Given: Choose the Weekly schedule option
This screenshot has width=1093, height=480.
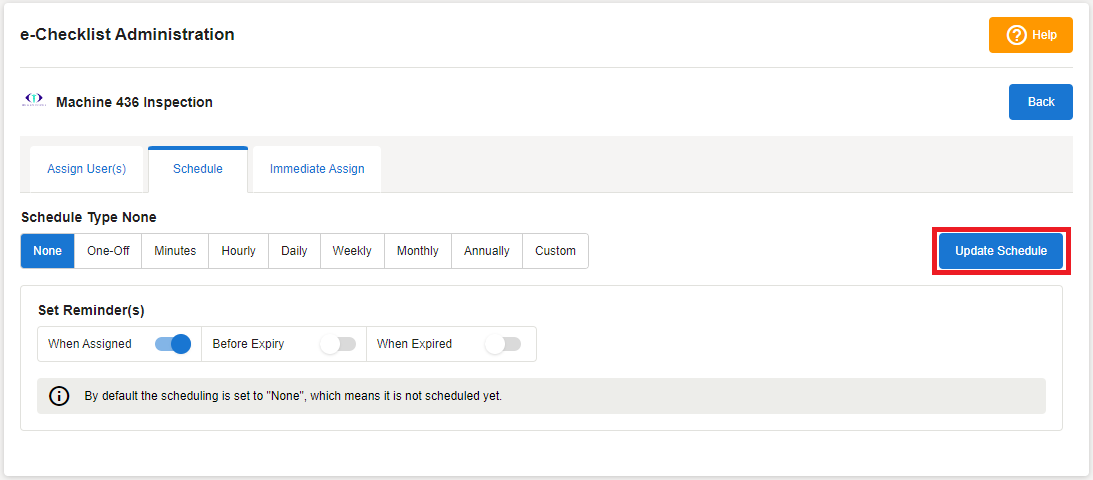Looking at the screenshot, I should 352,251.
